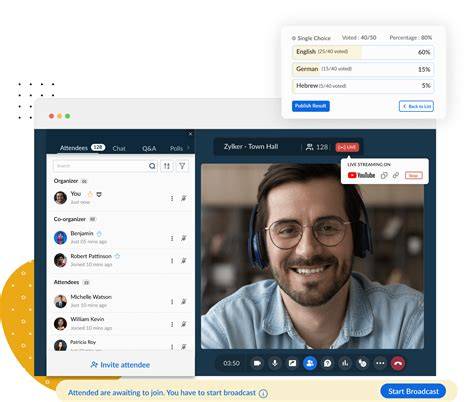Click the raise hand toolbar icon
The width and height of the screenshot is (474, 402).
363,363
